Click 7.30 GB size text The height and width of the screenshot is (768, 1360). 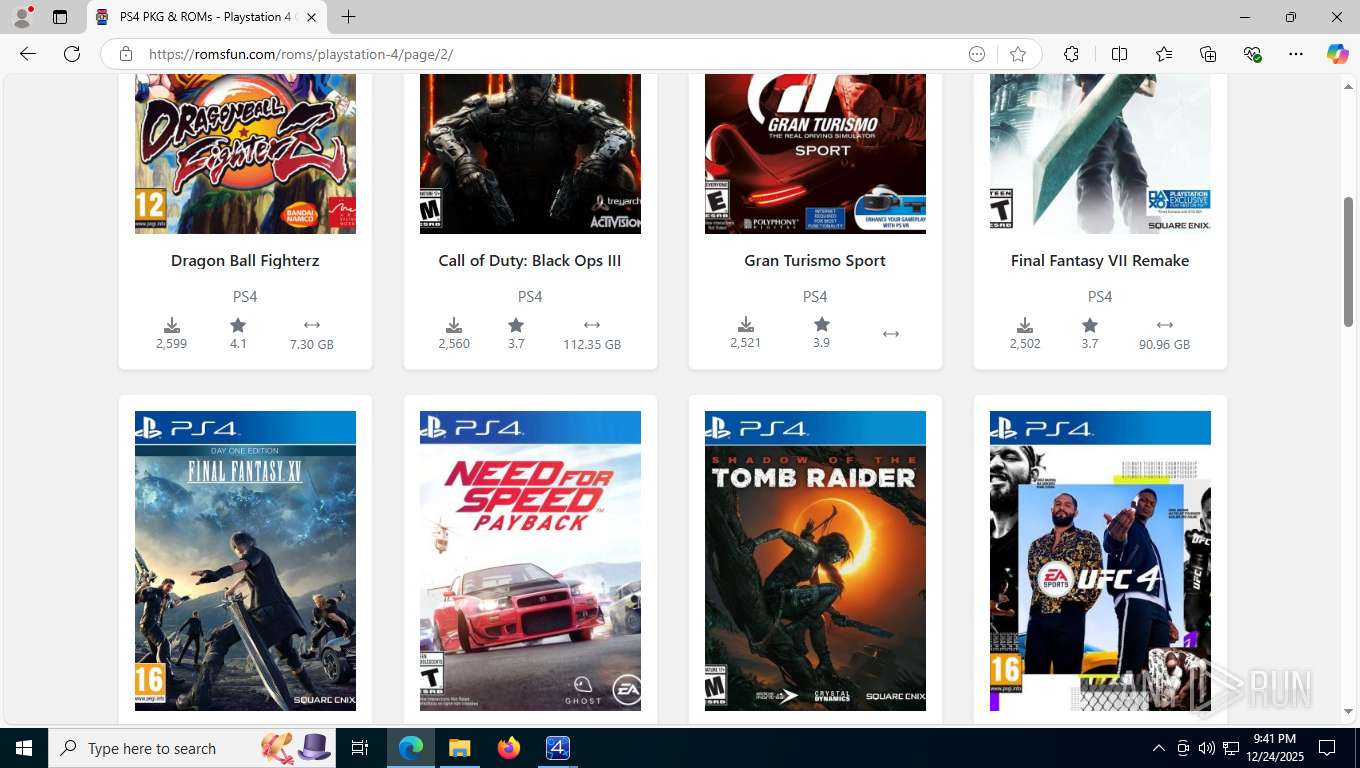coord(312,344)
